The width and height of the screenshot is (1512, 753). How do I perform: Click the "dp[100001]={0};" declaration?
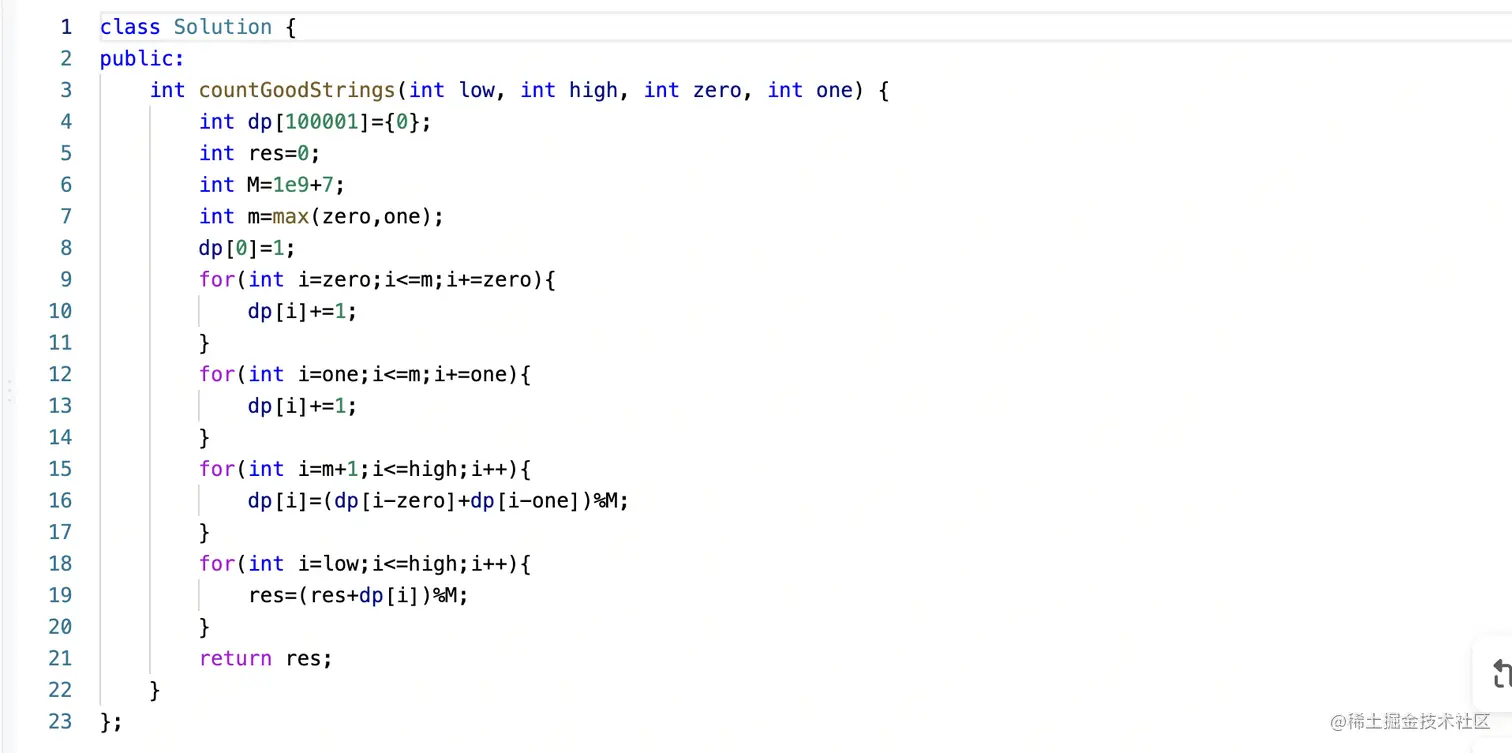[340, 122]
